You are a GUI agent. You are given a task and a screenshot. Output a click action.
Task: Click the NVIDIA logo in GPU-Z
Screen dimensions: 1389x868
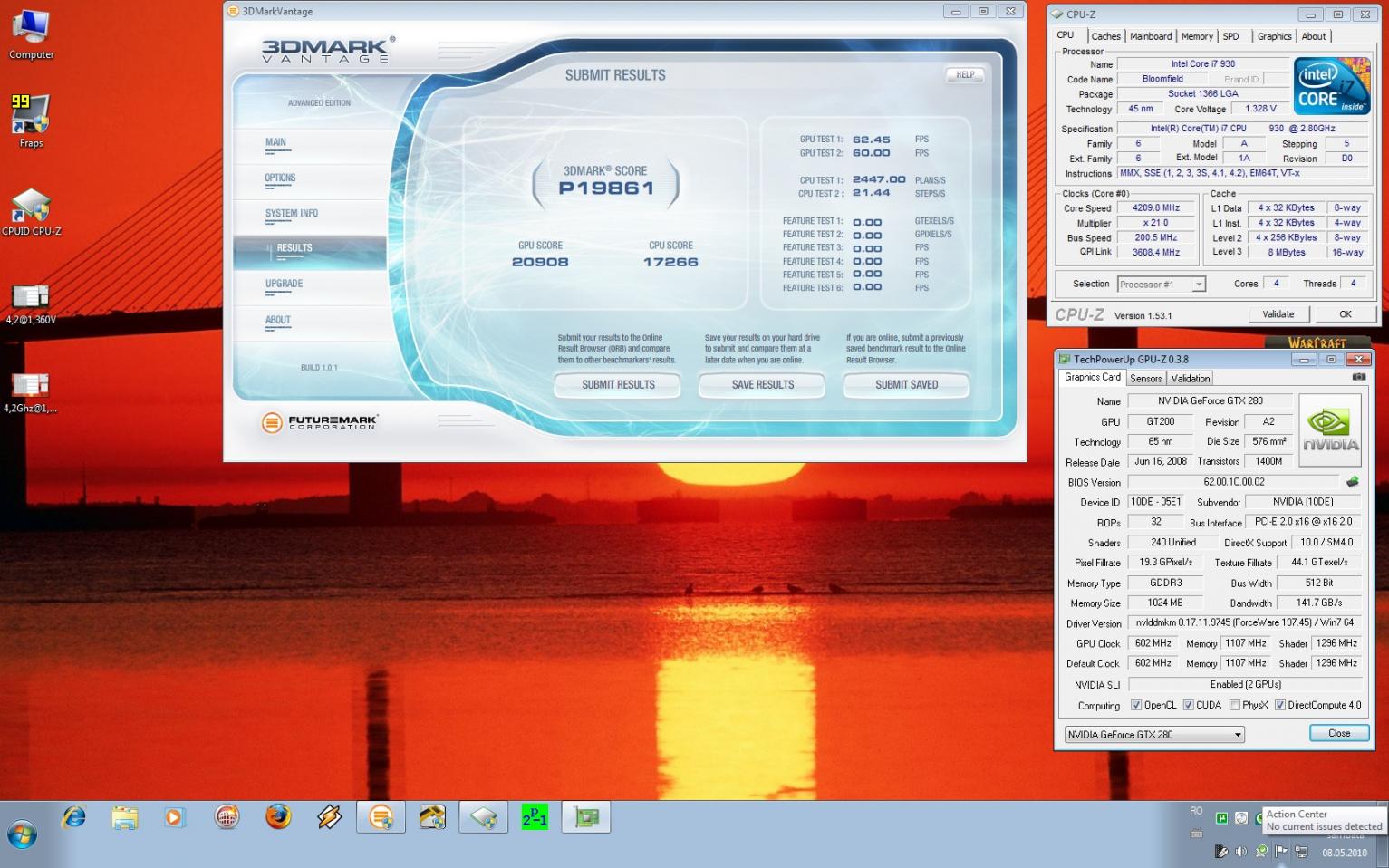click(1330, 430)
